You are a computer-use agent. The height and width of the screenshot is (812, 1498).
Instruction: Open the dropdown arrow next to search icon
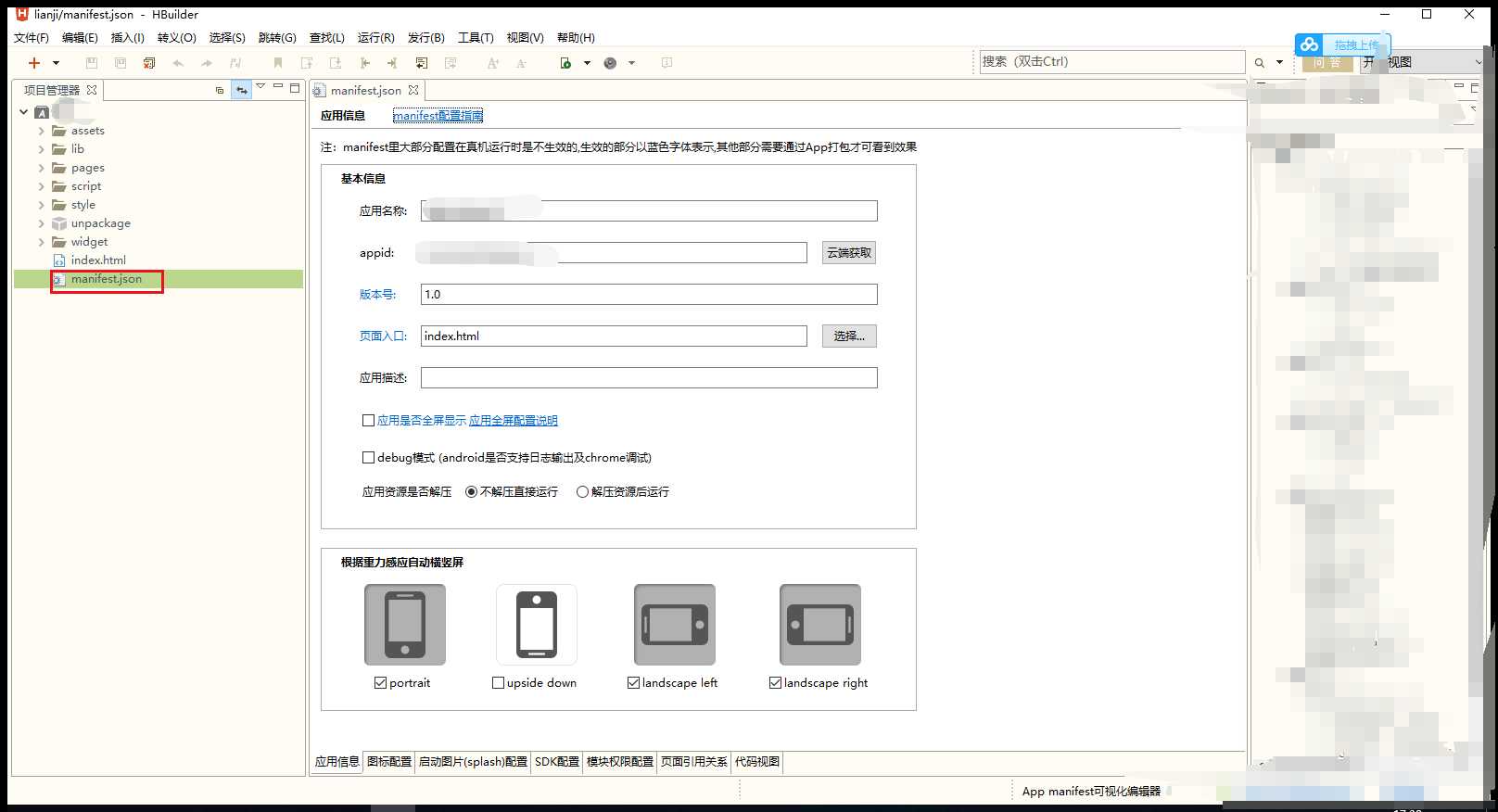coord(1279,63)
